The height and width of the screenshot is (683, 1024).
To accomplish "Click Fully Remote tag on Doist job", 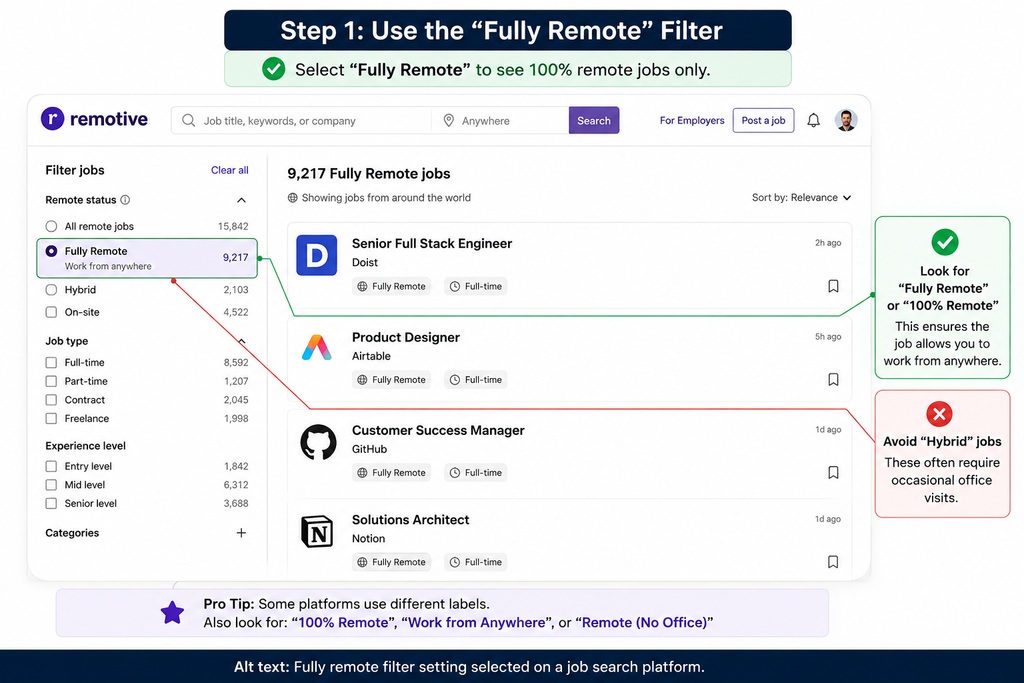I will coord(392,286).
